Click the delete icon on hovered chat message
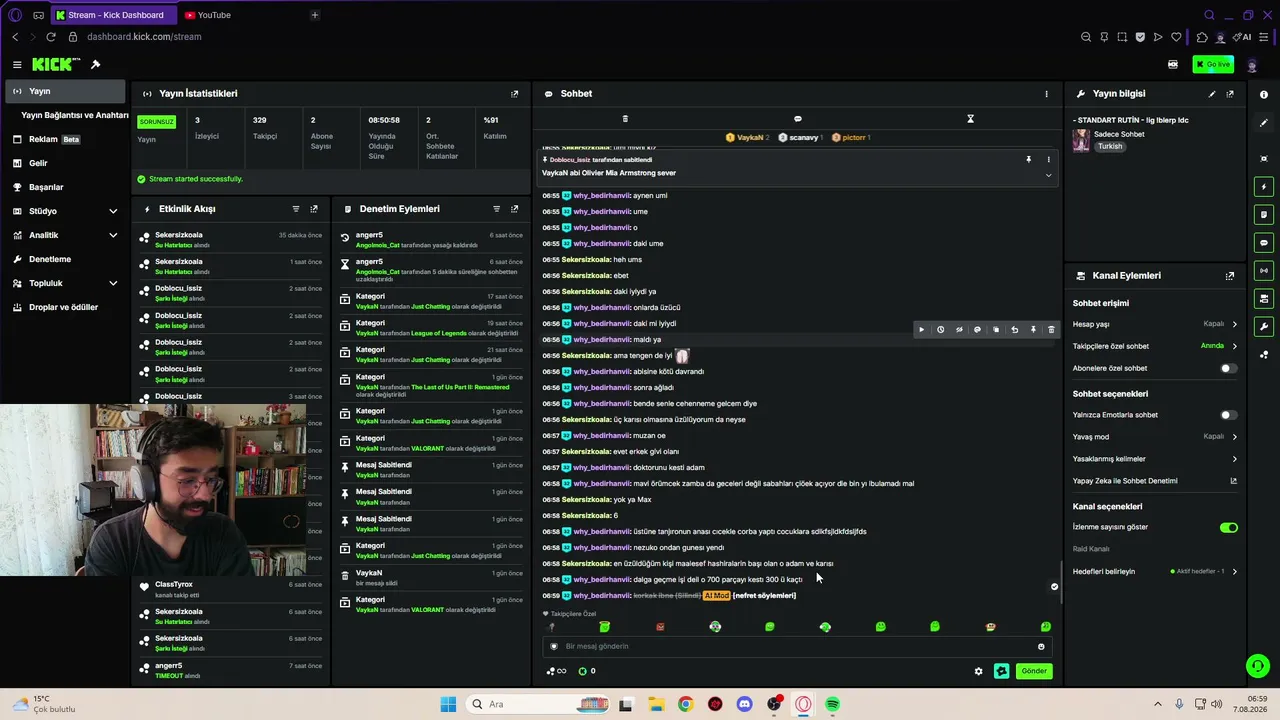The height and width of the screenshot is (720, 1280). pyautogui.click(x=1051, y=330)
